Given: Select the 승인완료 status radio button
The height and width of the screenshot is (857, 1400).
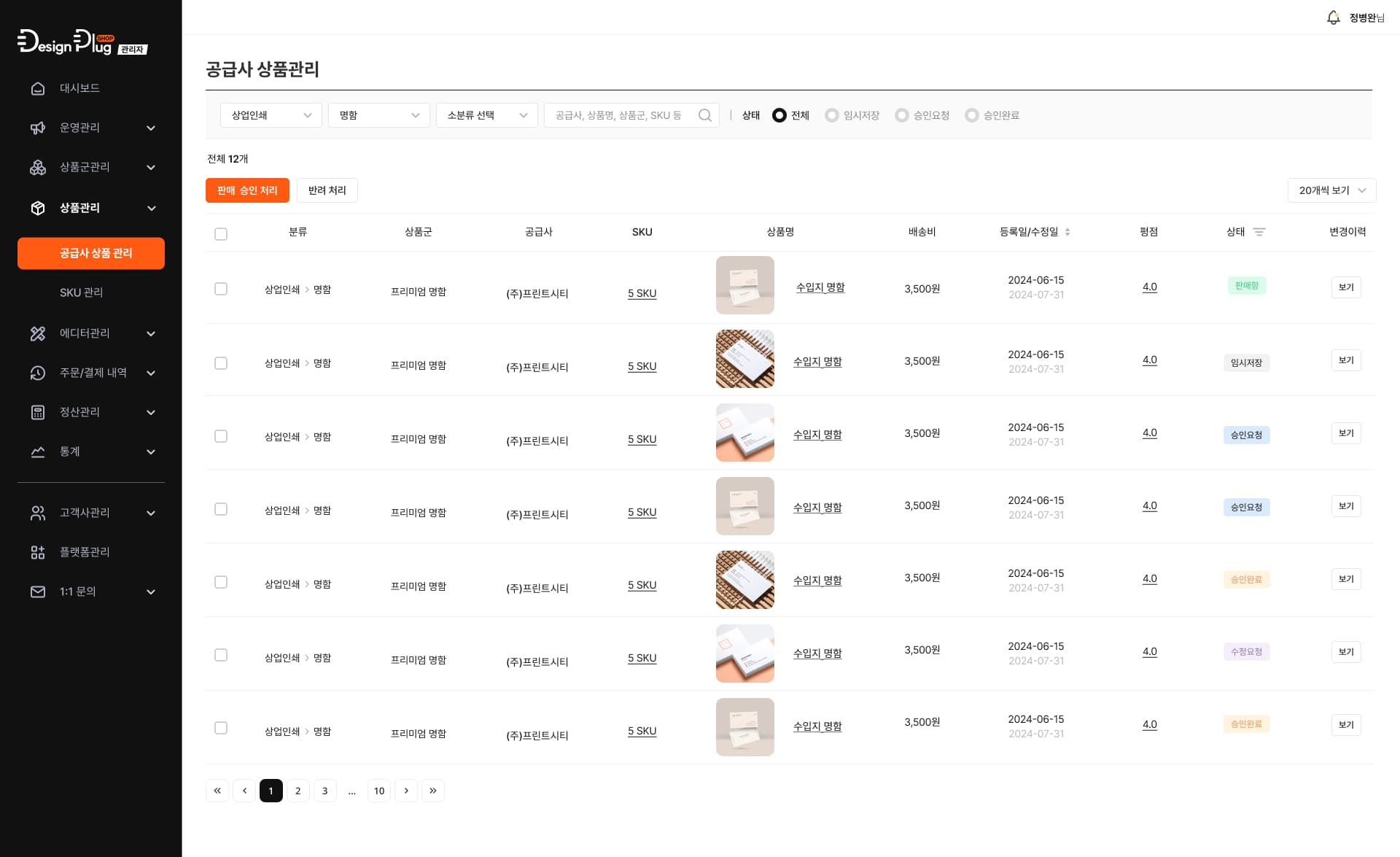Looking at the screenshot, I should pos(971,115).
